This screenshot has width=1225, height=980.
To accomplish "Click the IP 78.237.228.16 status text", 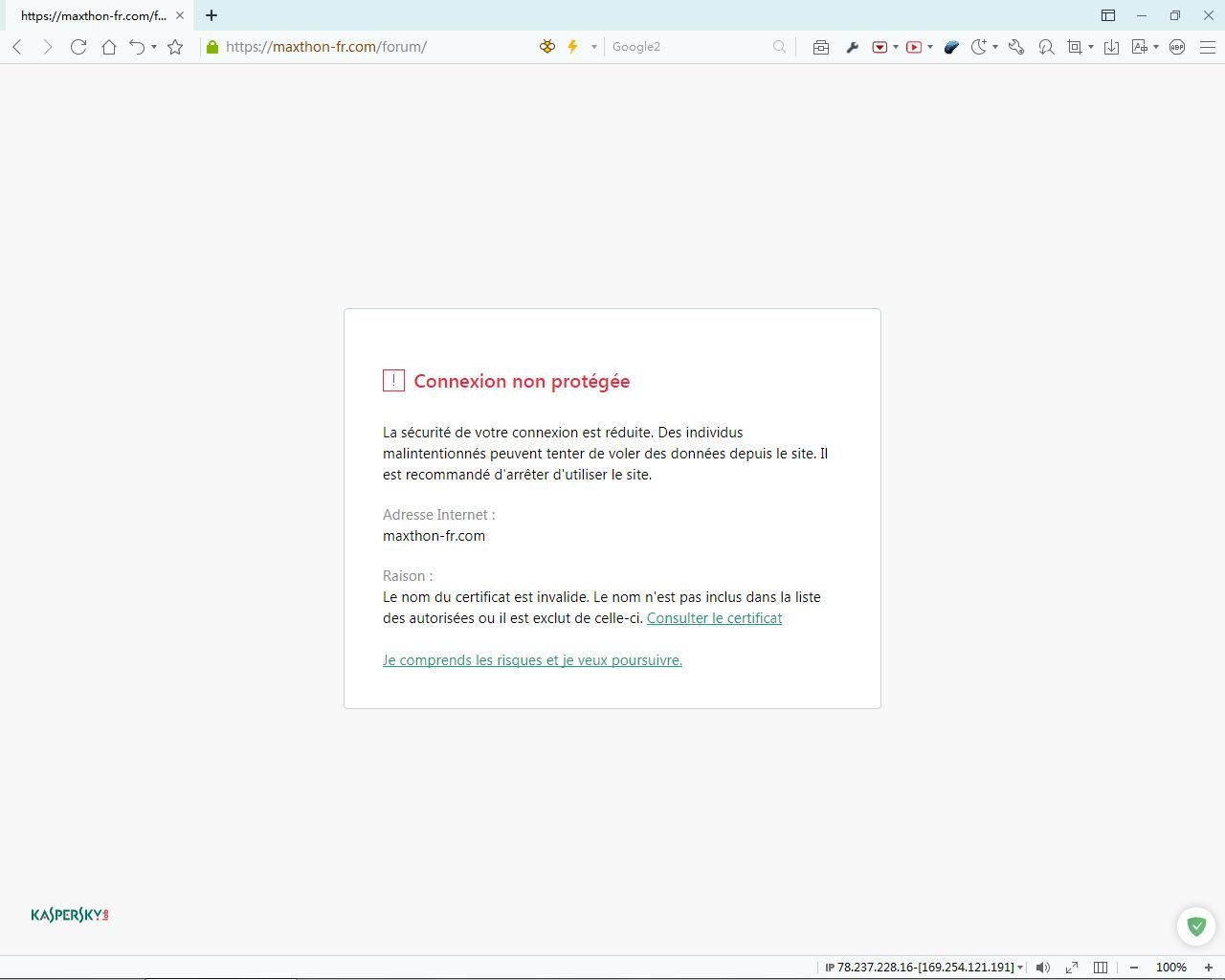I will (919, 968).
